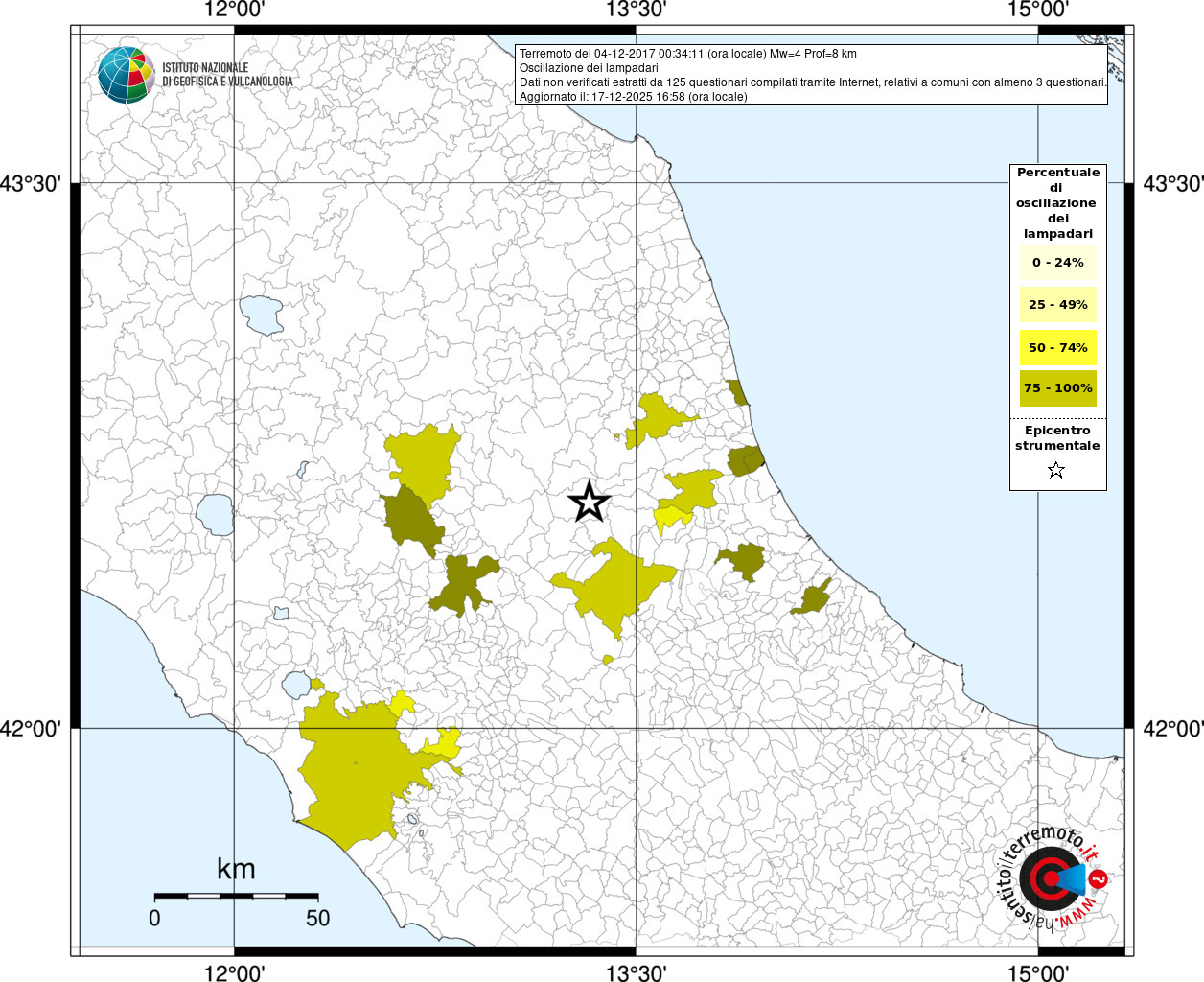
Task: Select the 0 - 24% legend swatch
Action: [x=1057, y=263]
